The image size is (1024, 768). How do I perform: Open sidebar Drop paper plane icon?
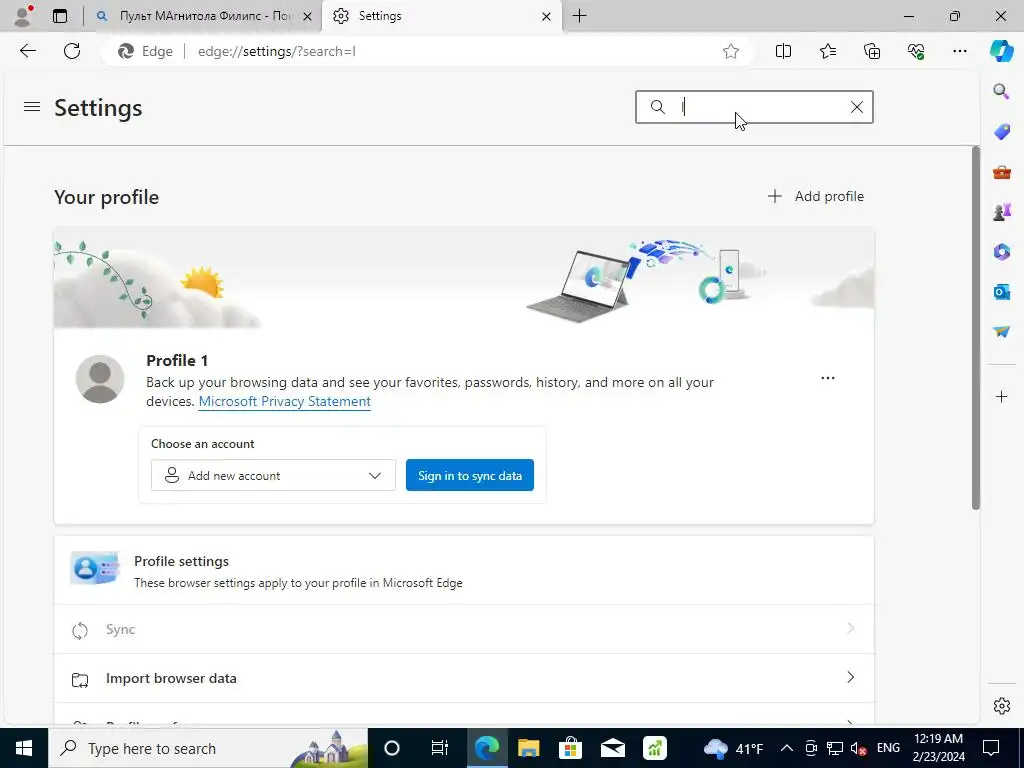(x=1001, y=332)
